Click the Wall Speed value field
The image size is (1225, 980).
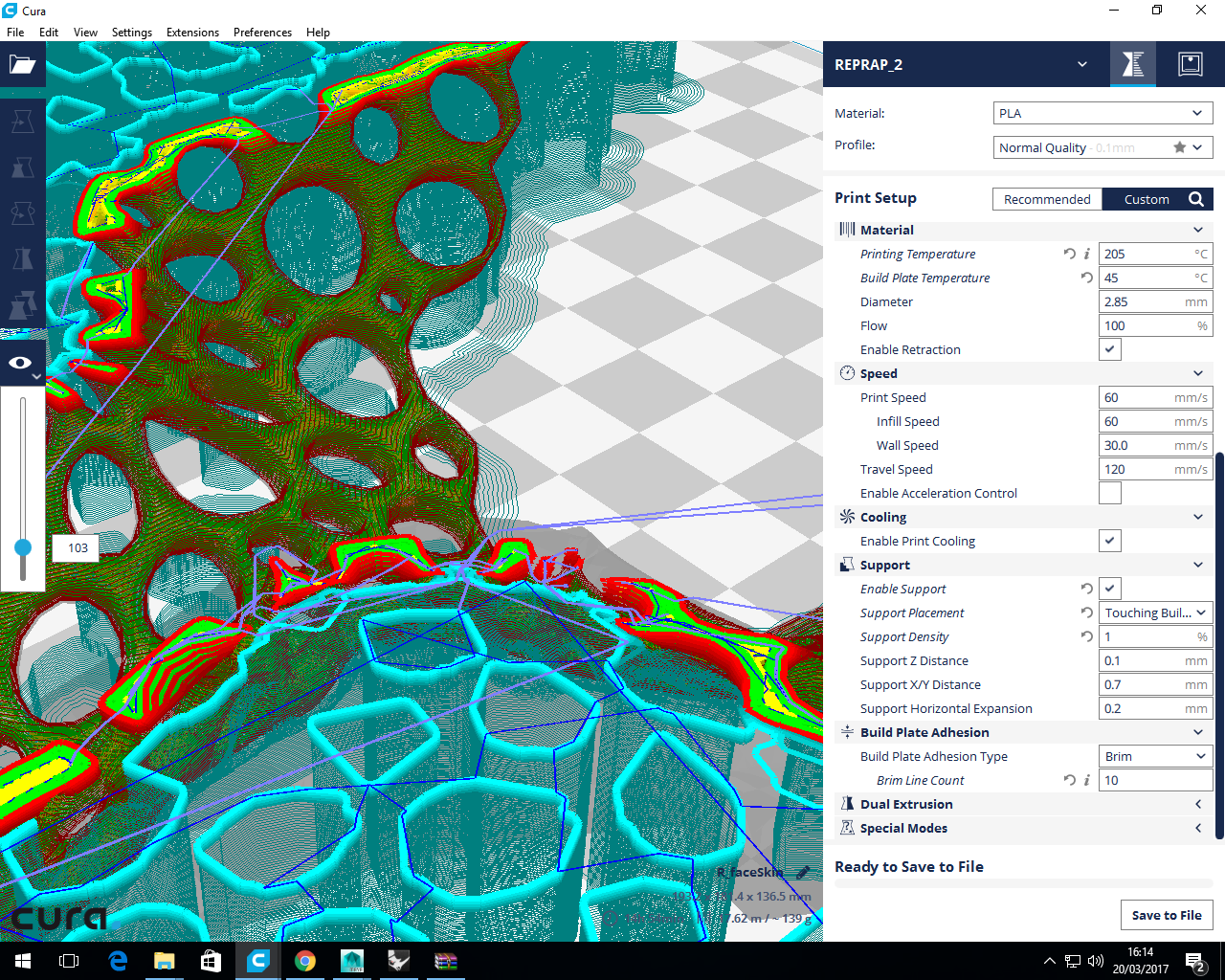[1156, 445]
